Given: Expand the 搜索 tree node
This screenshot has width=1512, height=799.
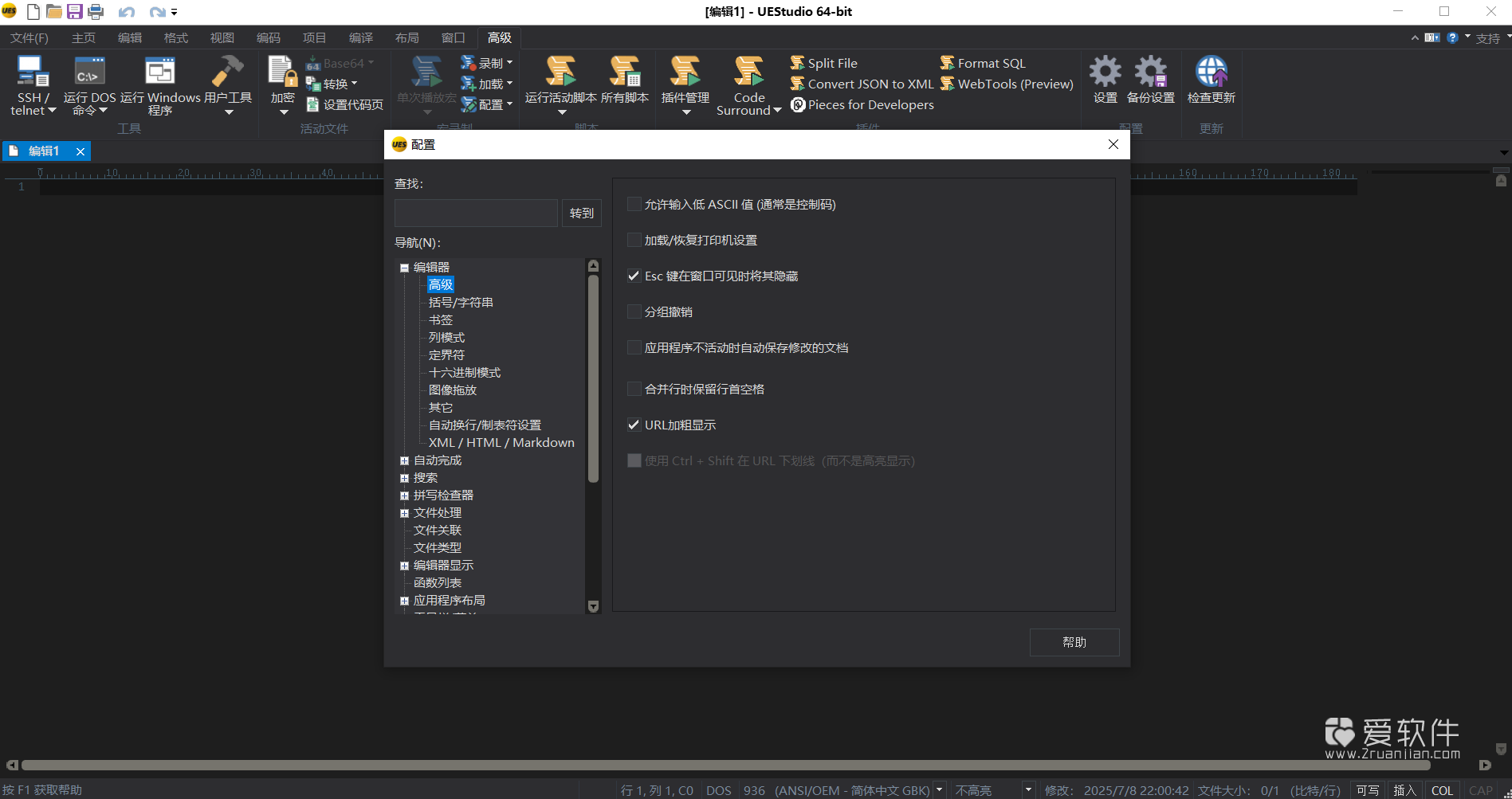Looking at the screenshot, I should tap(404, 478).
